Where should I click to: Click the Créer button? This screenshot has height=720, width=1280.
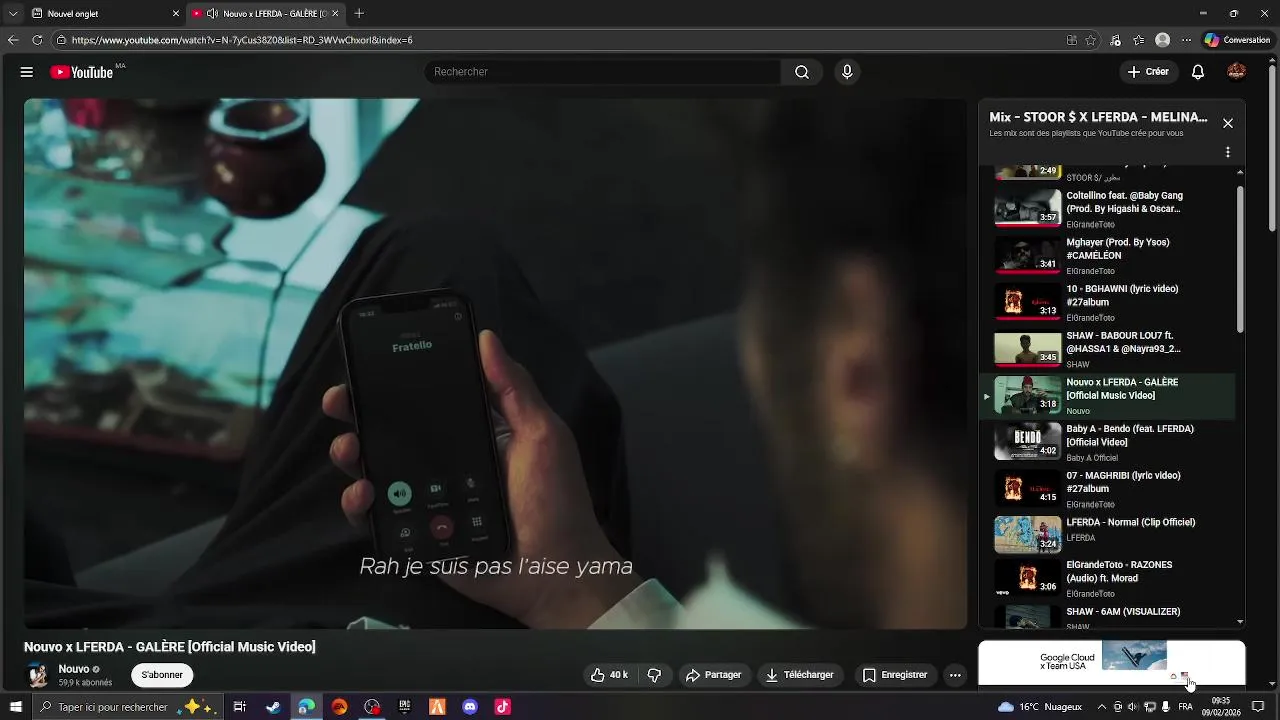pyautogui.click(x=1148, y=72)
